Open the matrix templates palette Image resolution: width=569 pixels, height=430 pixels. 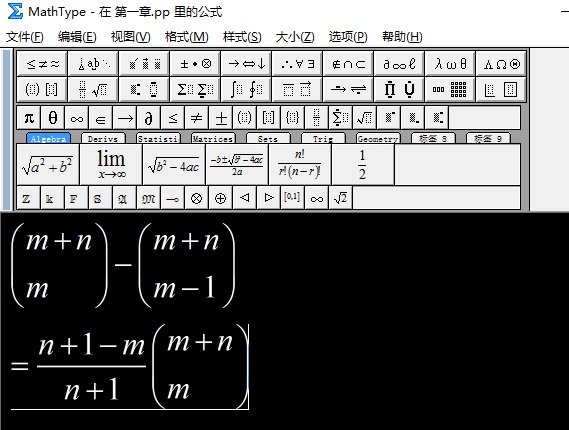[450, 89]
